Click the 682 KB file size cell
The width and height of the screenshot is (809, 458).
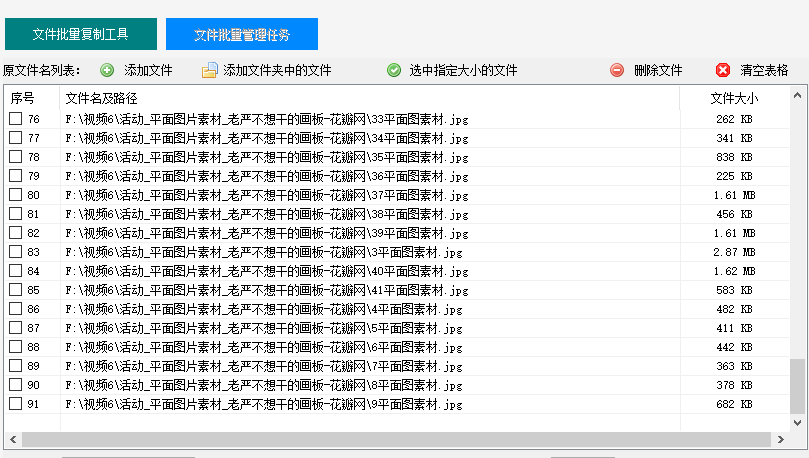(734, 404)
